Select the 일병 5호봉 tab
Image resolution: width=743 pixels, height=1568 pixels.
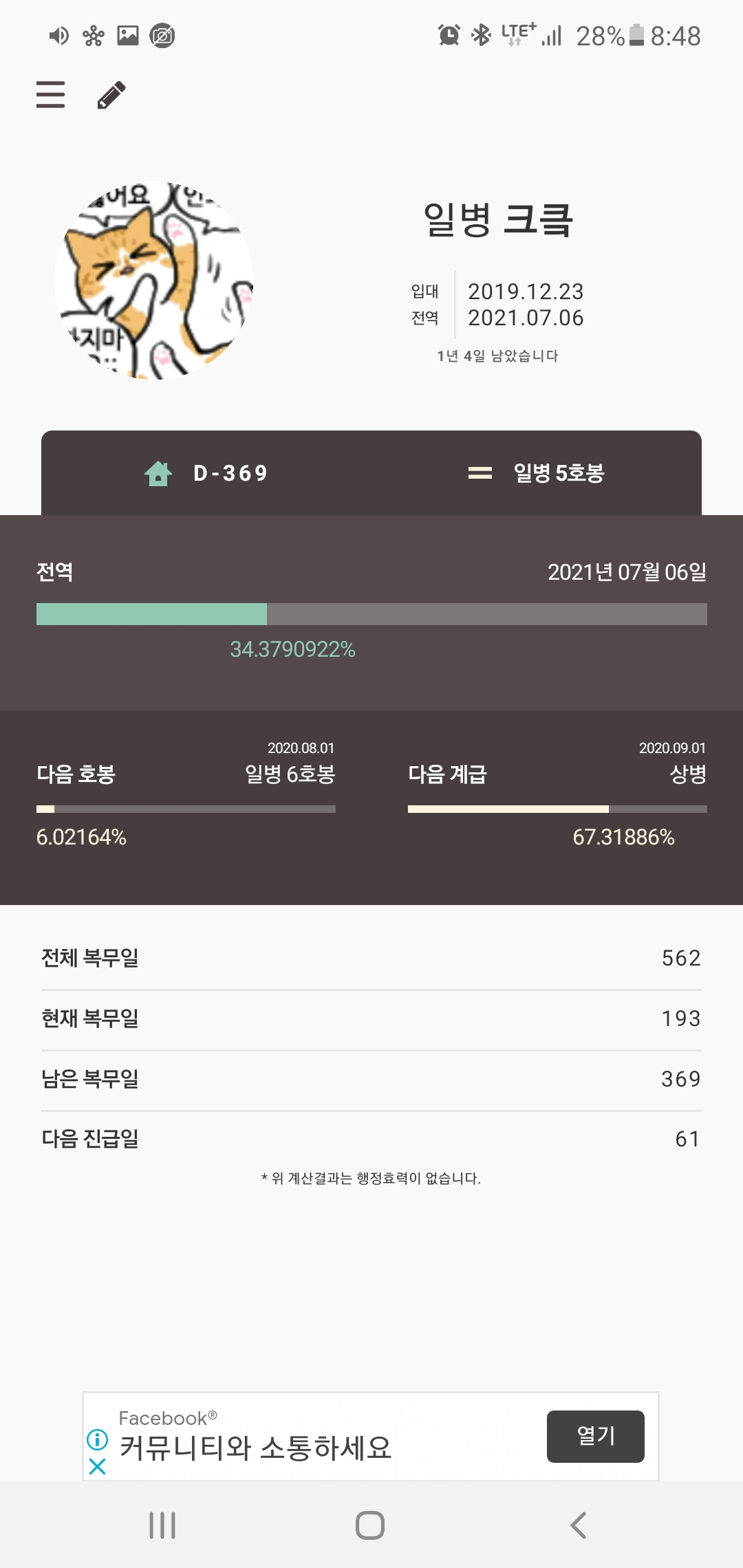click(x=537, y=473)
